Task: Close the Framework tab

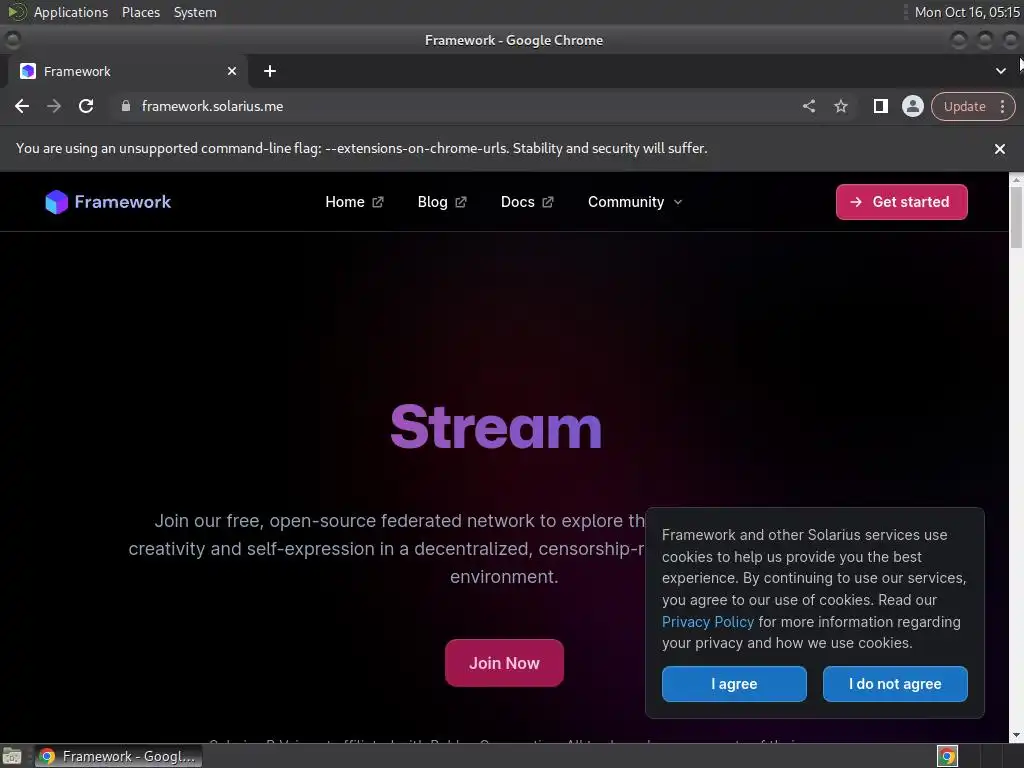Action: pyautogui.click(x=232, y=71)
